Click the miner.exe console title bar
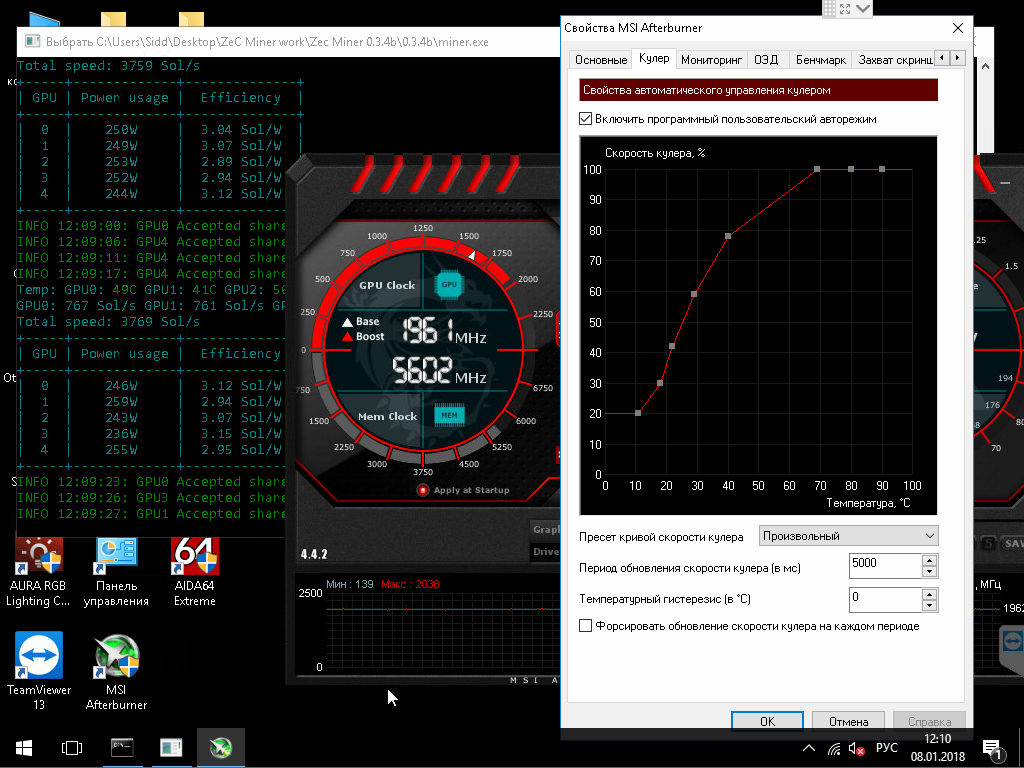This screenshot has height=768, width=1024. tap(287, 42)
